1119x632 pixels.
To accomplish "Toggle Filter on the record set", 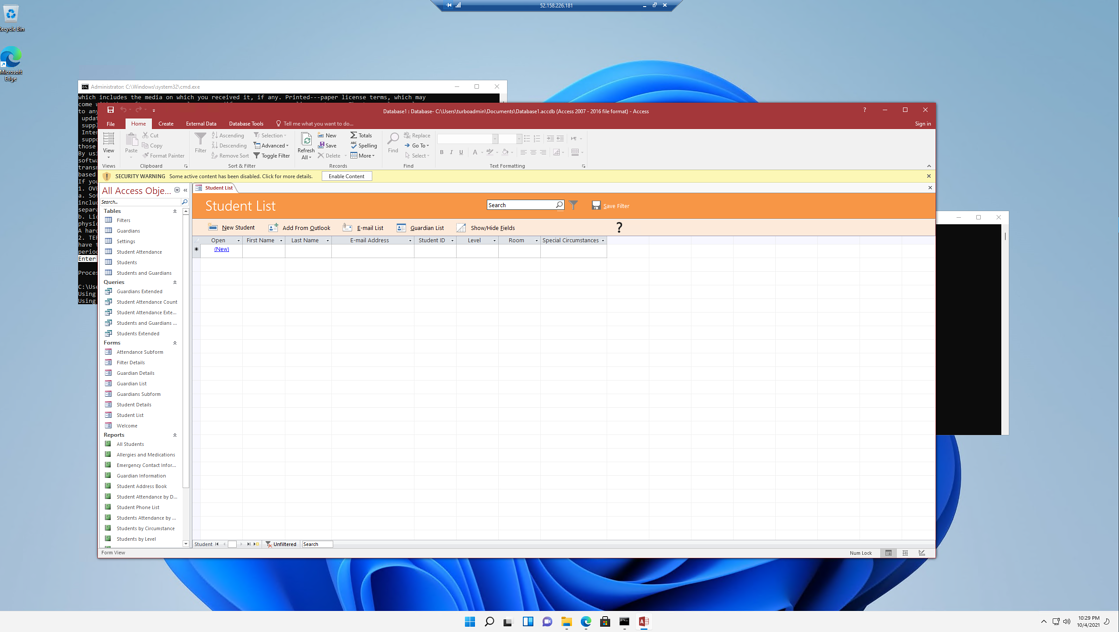I will click(x=272, y=156).
